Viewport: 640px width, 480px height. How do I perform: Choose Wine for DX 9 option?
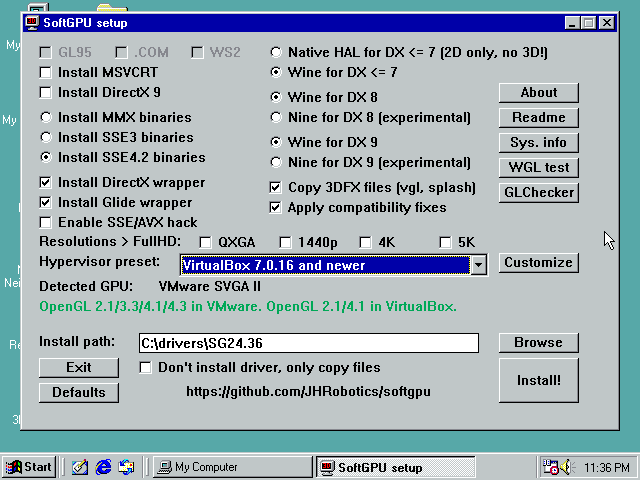tap(276, 142)
